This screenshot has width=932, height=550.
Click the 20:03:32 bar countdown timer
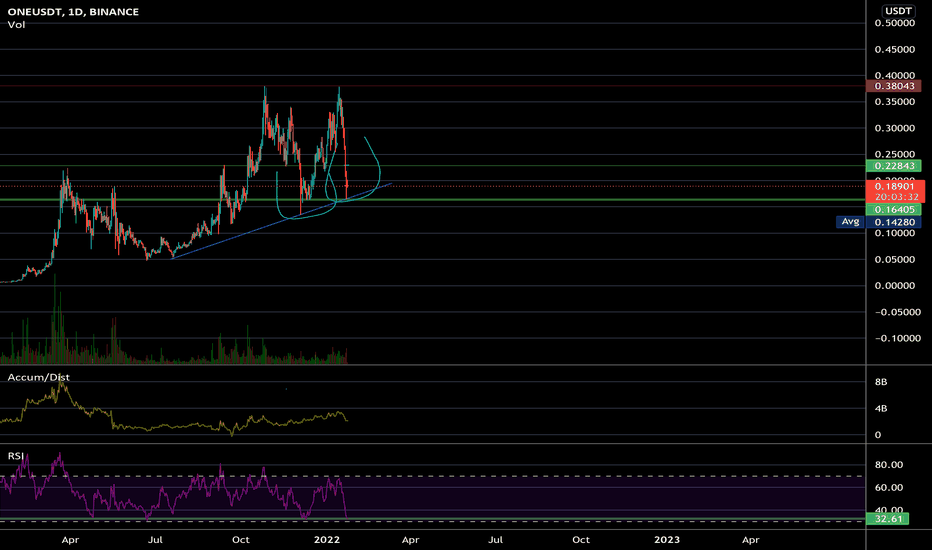click(x=896, y=197)
